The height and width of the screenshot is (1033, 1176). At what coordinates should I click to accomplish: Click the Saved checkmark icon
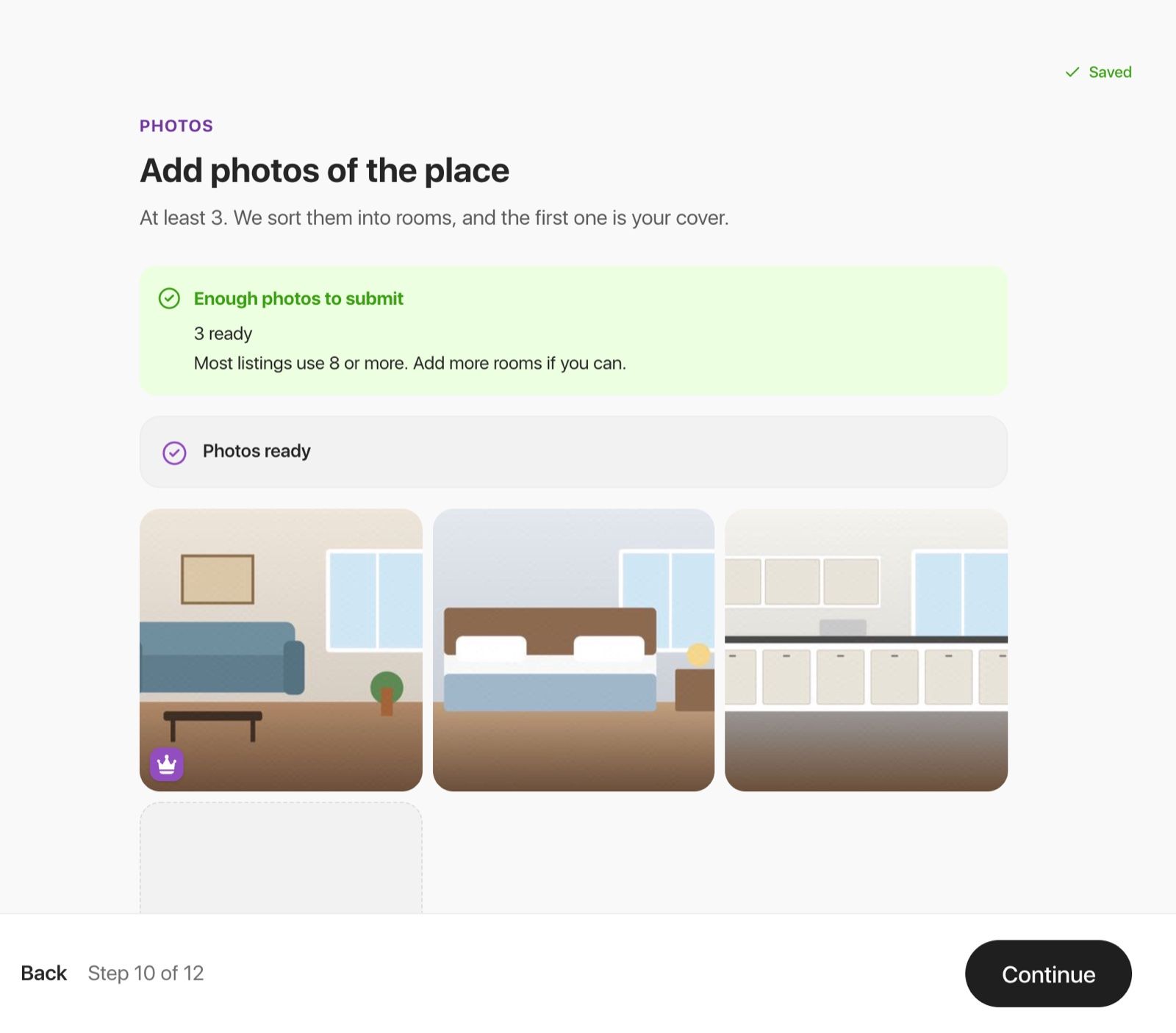click(1072, 72)
